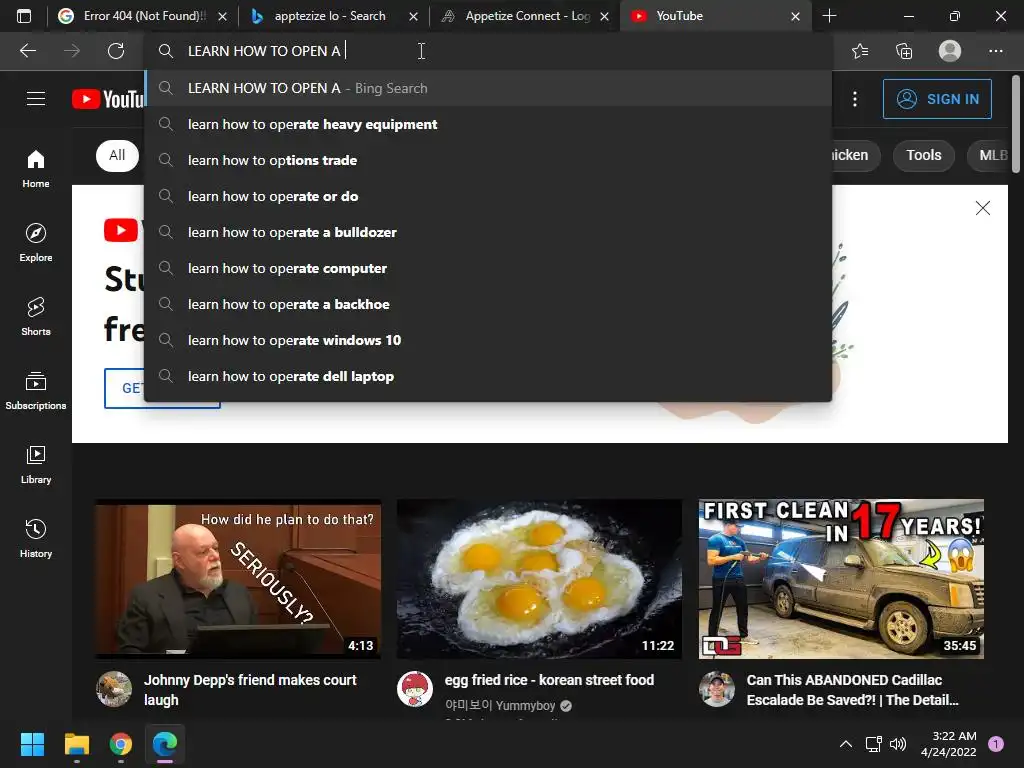Go to Home in YouTube sidebar
1024x768 pixels.
tap(36, 168)
